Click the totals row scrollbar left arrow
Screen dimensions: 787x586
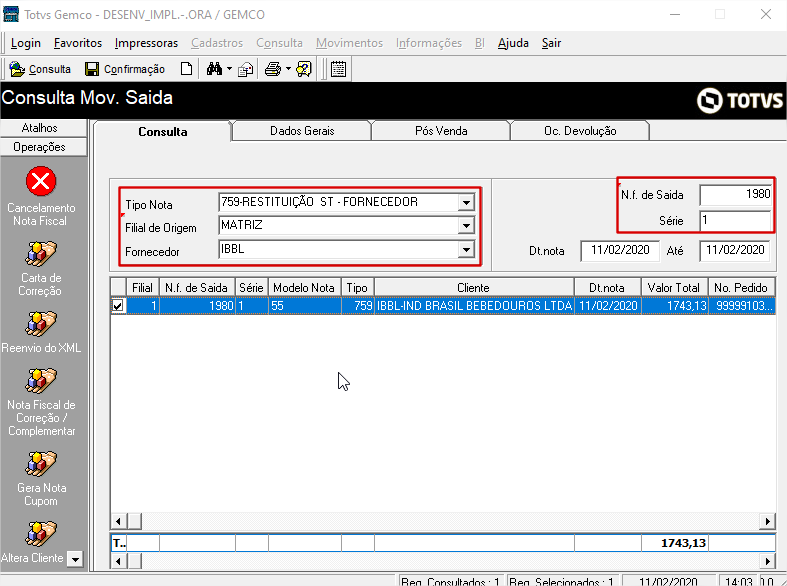tap(118, 561)
